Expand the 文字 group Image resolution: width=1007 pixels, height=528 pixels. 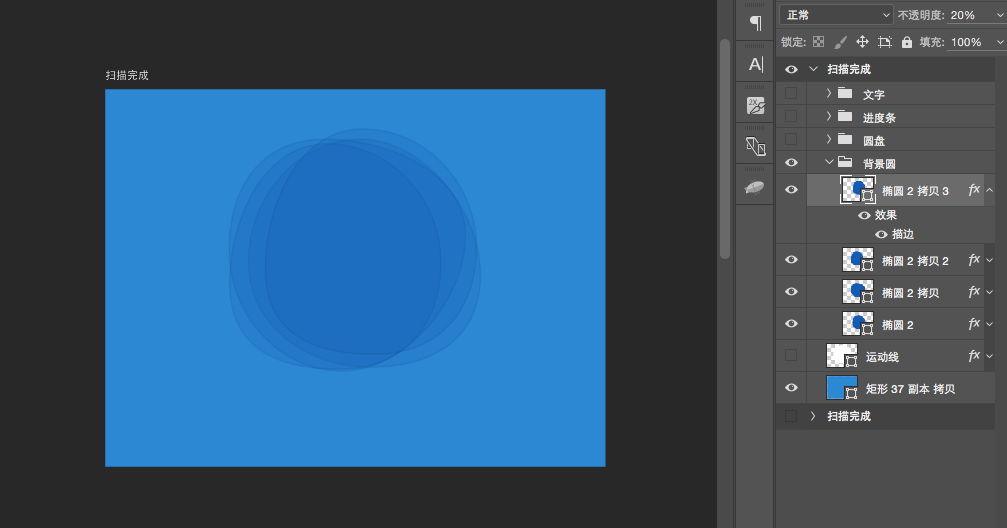pyautogui.click(x=828, y=94)
